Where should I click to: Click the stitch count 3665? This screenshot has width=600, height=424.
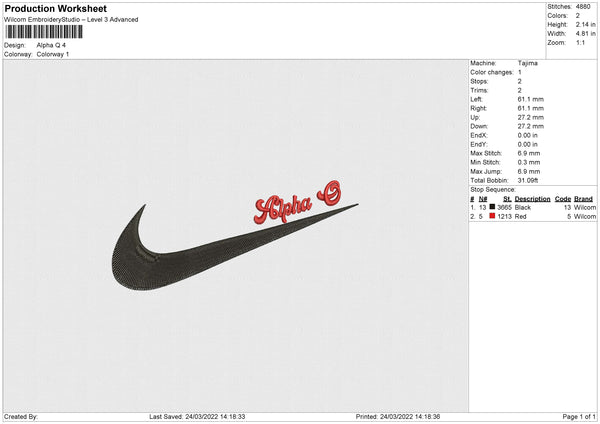click(504, 207)
